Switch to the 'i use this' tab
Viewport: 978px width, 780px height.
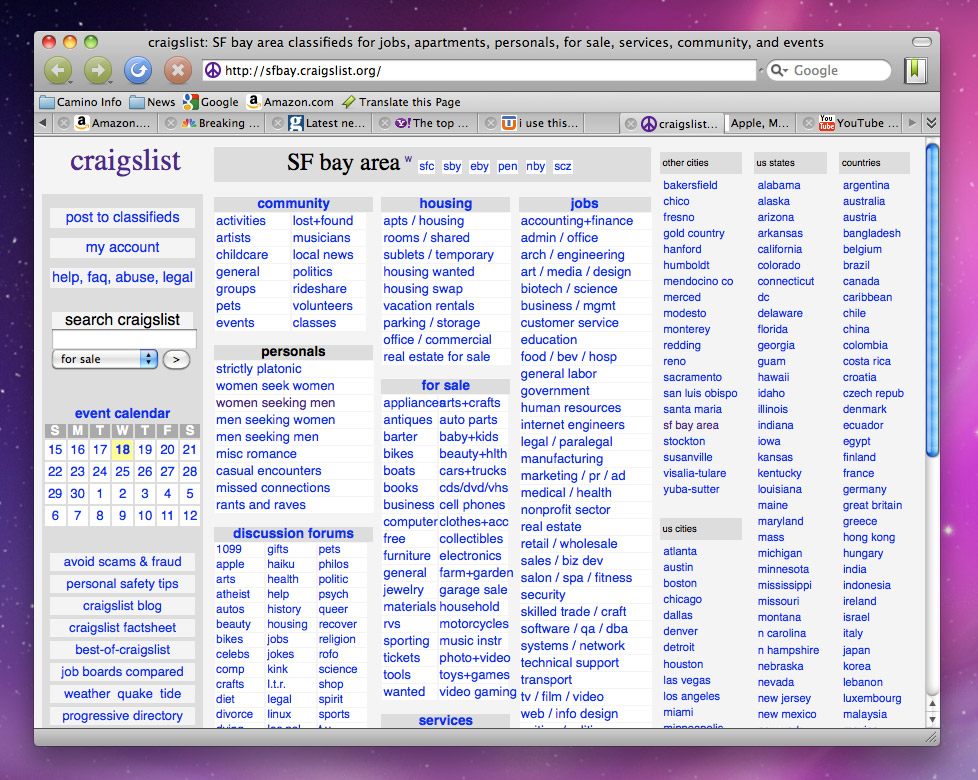(541, 123)
